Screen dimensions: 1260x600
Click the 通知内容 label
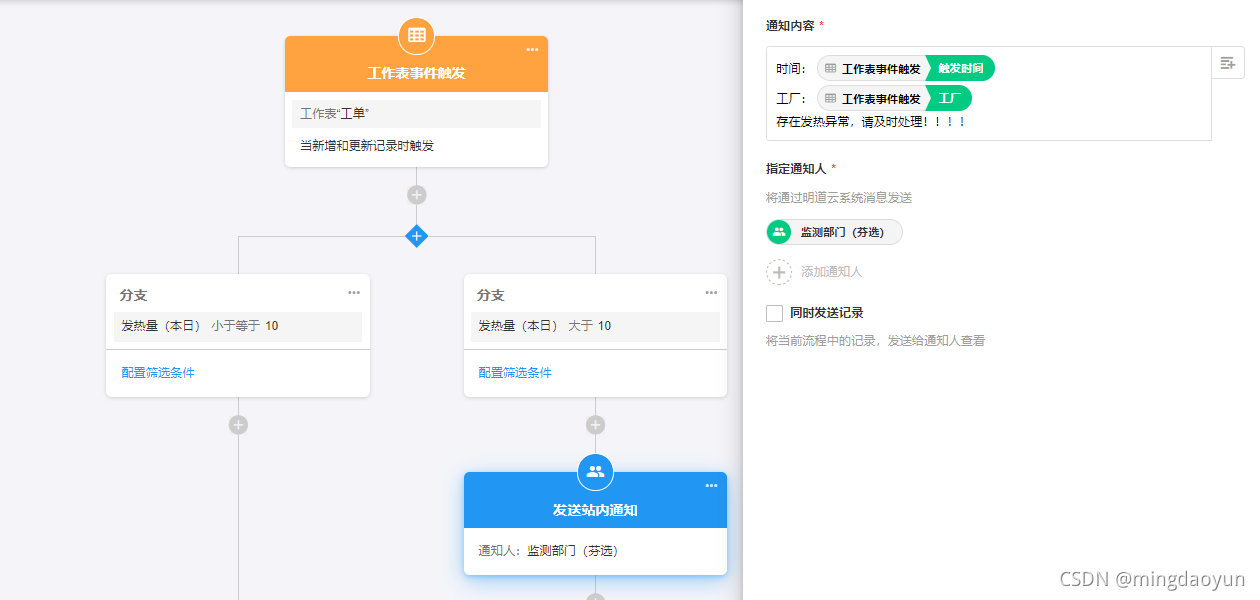point(790,25)
